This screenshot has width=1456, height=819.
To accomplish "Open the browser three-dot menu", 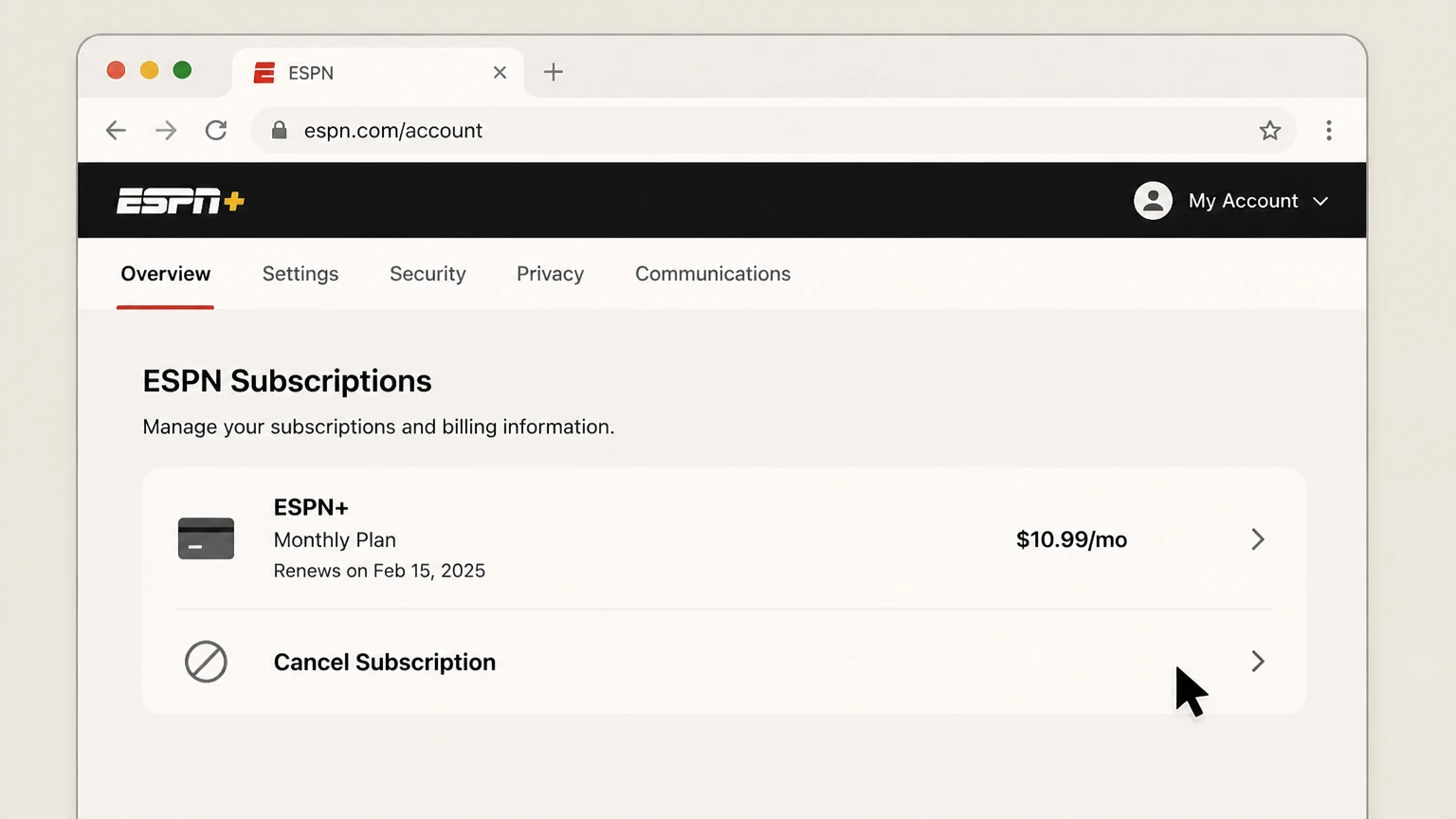I will (x=1329, y=131).
